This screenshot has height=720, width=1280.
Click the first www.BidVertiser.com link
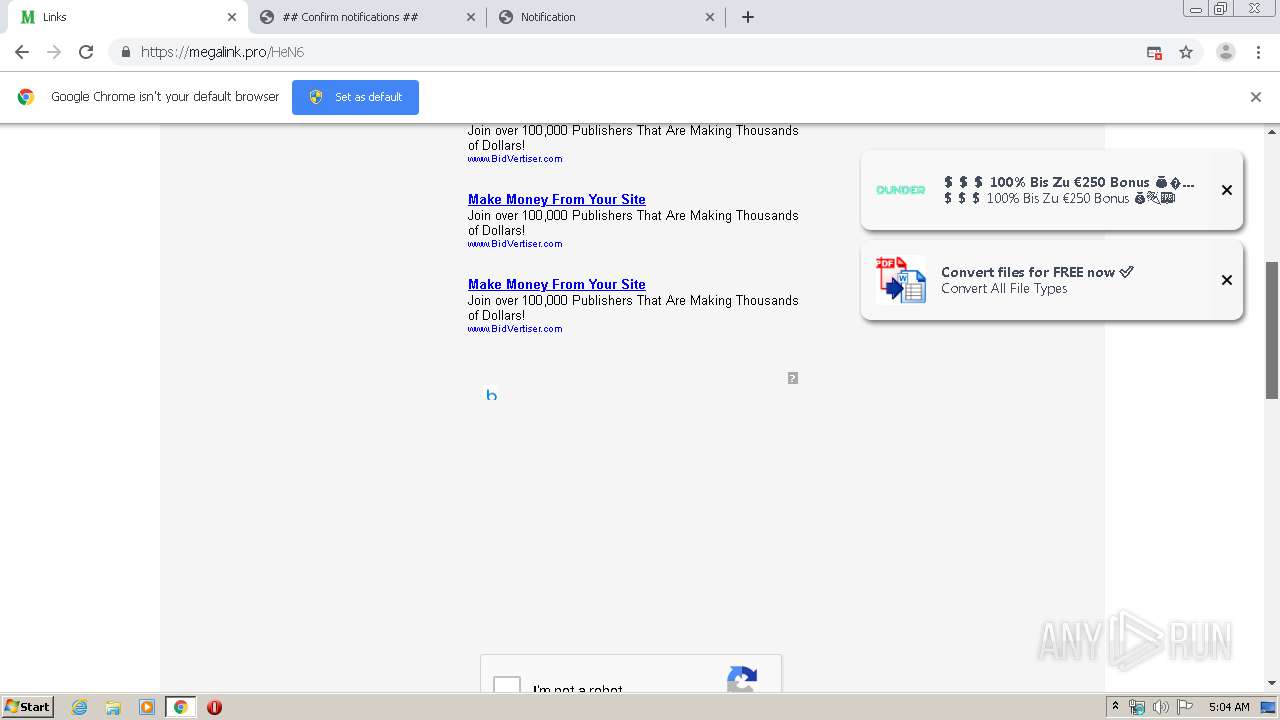515,159
